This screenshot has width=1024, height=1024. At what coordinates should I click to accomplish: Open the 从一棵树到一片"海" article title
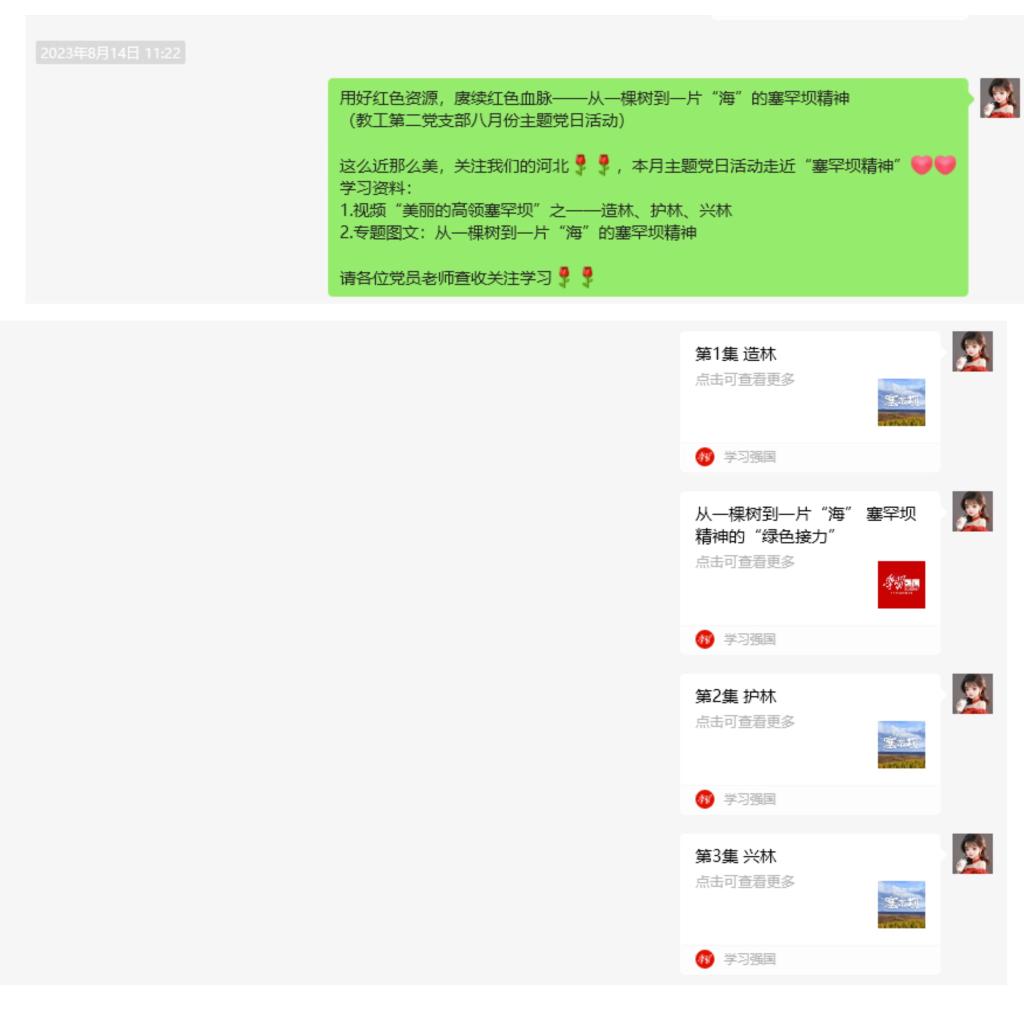[x=805, y=525]
